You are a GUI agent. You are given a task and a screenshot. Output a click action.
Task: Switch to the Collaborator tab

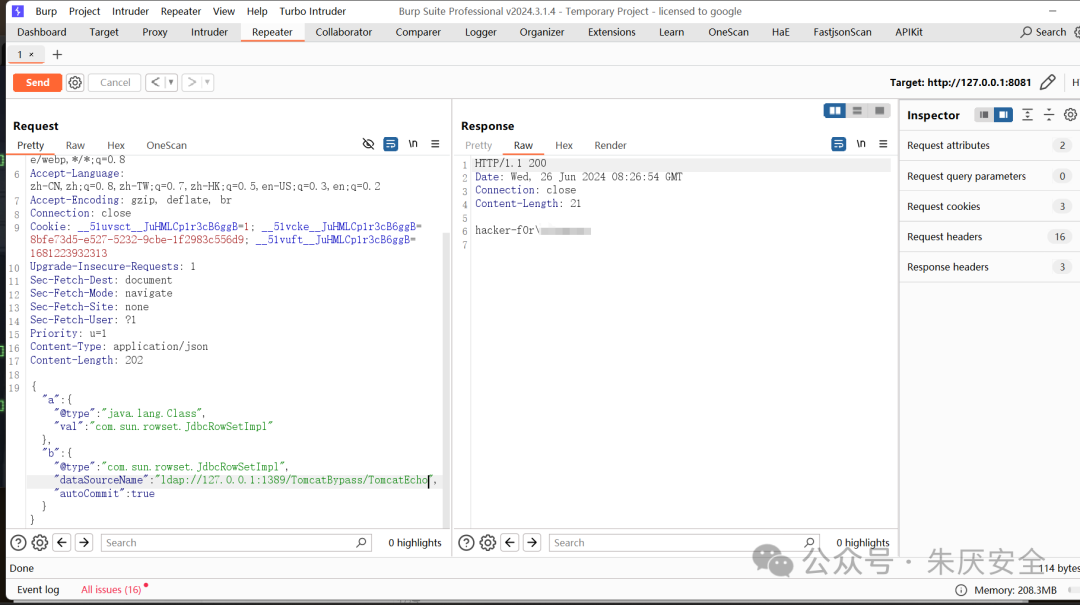[x=344, y=32]
